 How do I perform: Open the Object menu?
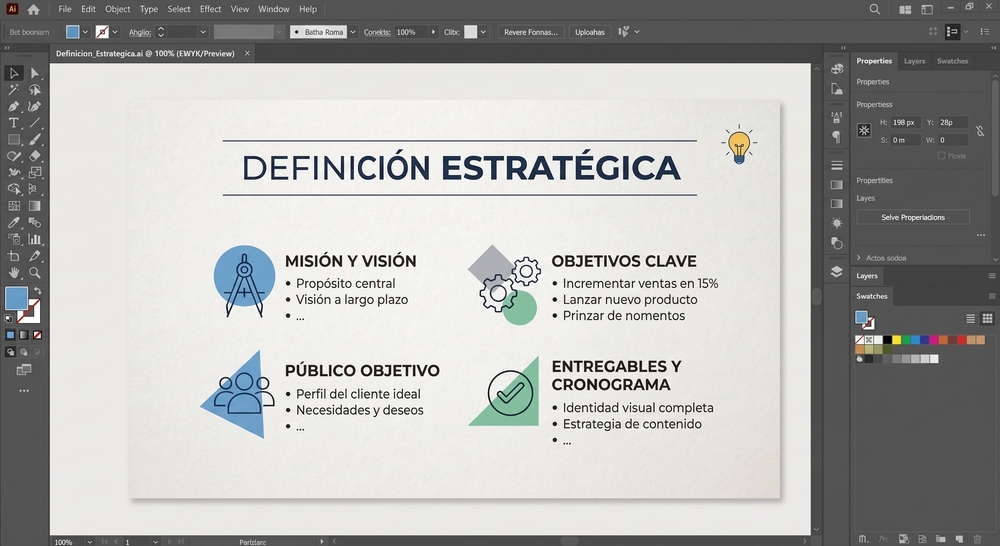pos(117,9)
